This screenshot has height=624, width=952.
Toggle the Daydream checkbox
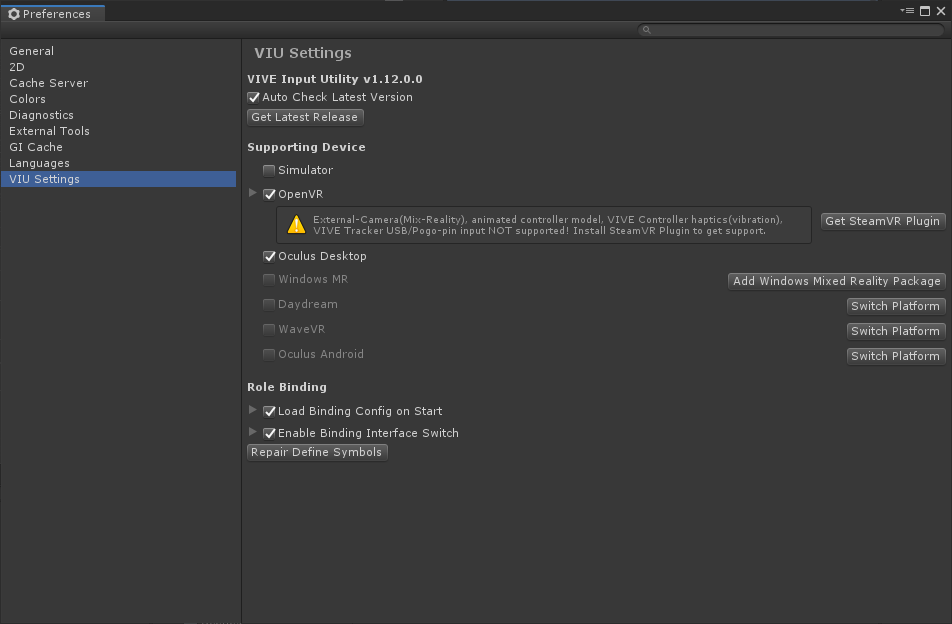[x=269, y=304]
